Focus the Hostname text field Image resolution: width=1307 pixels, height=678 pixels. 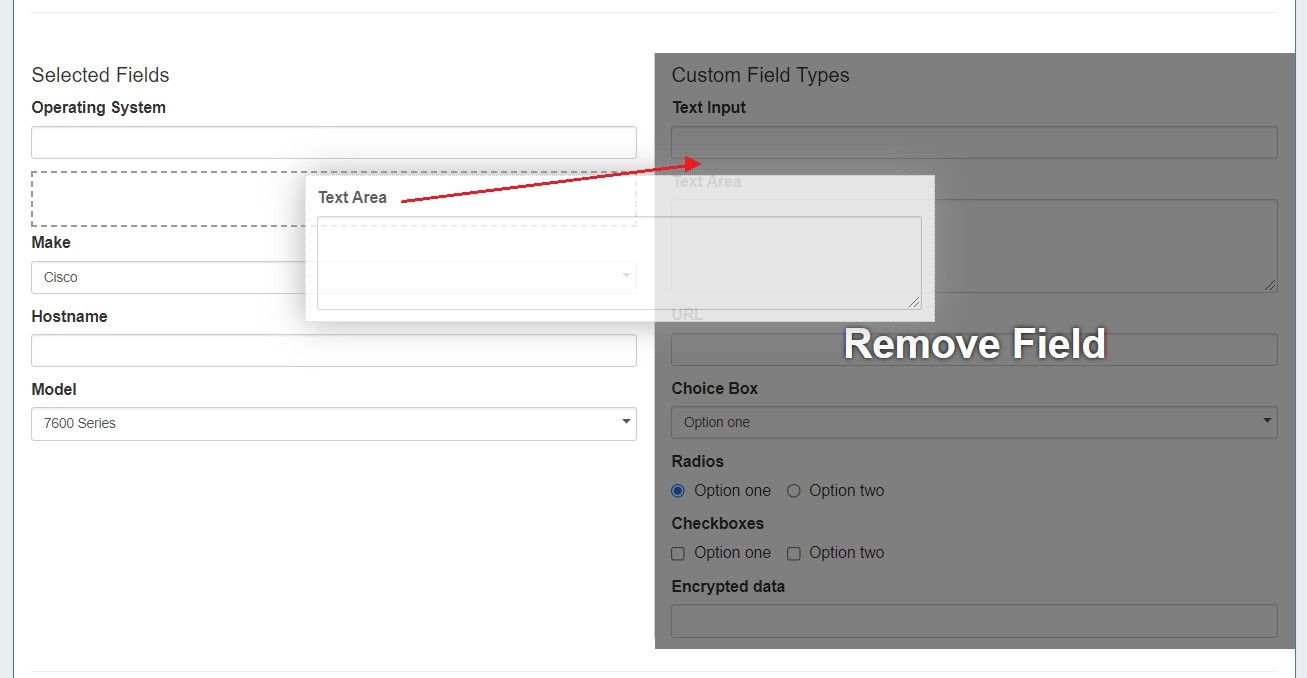click(333, 351)
